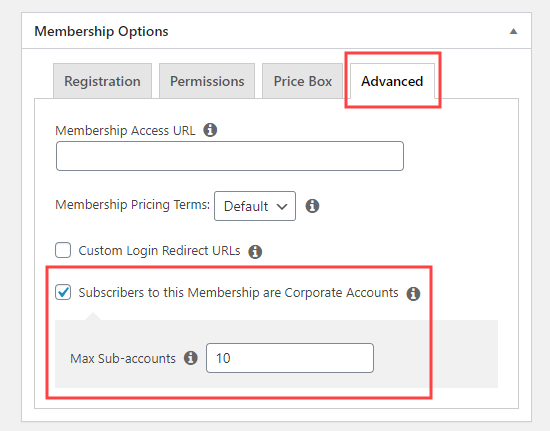Click Subscribers to this Membership label text
Viewport: 550px width, 431px height.
(239, 292)
